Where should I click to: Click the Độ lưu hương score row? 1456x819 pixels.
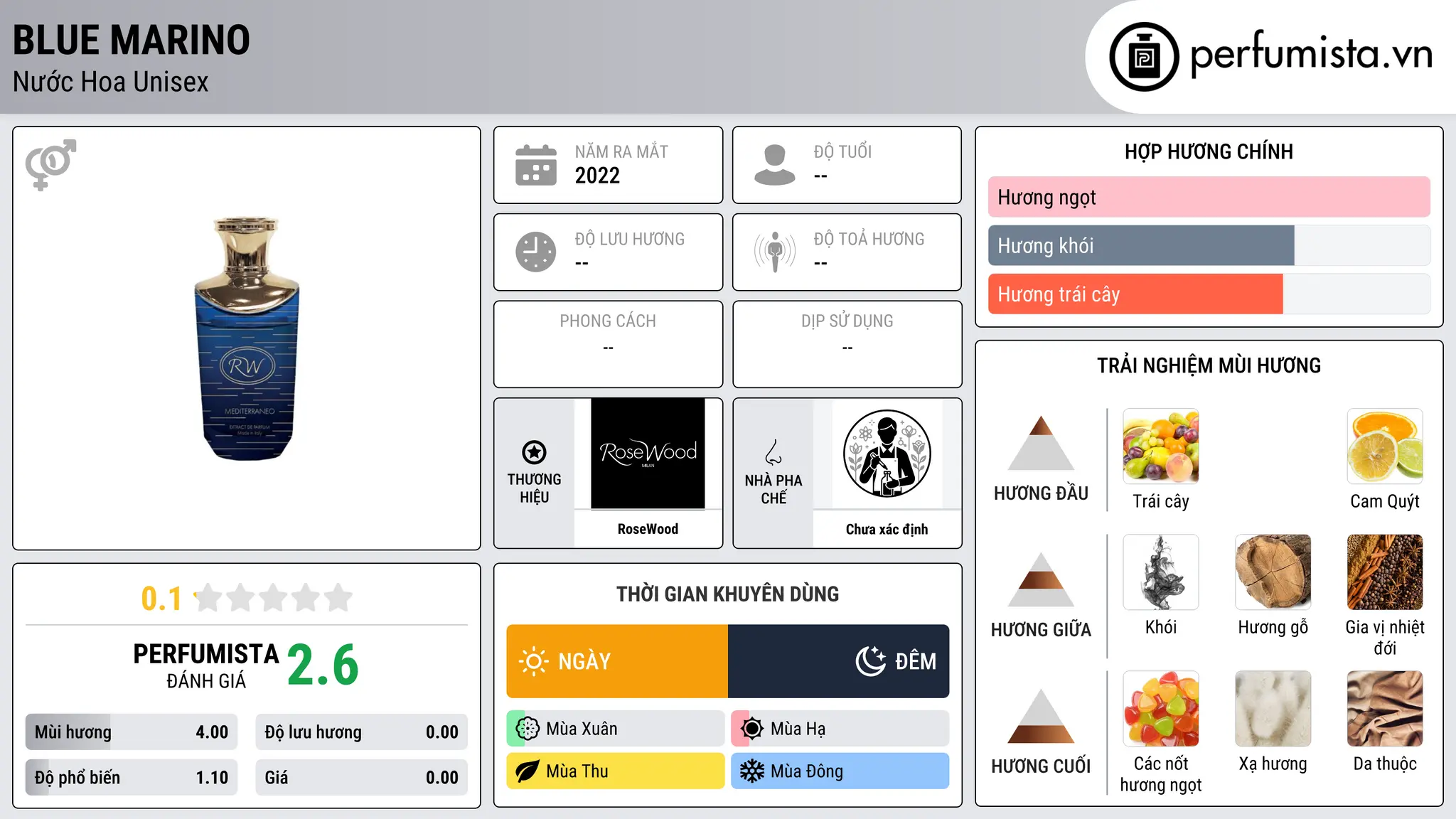[361, 732]
